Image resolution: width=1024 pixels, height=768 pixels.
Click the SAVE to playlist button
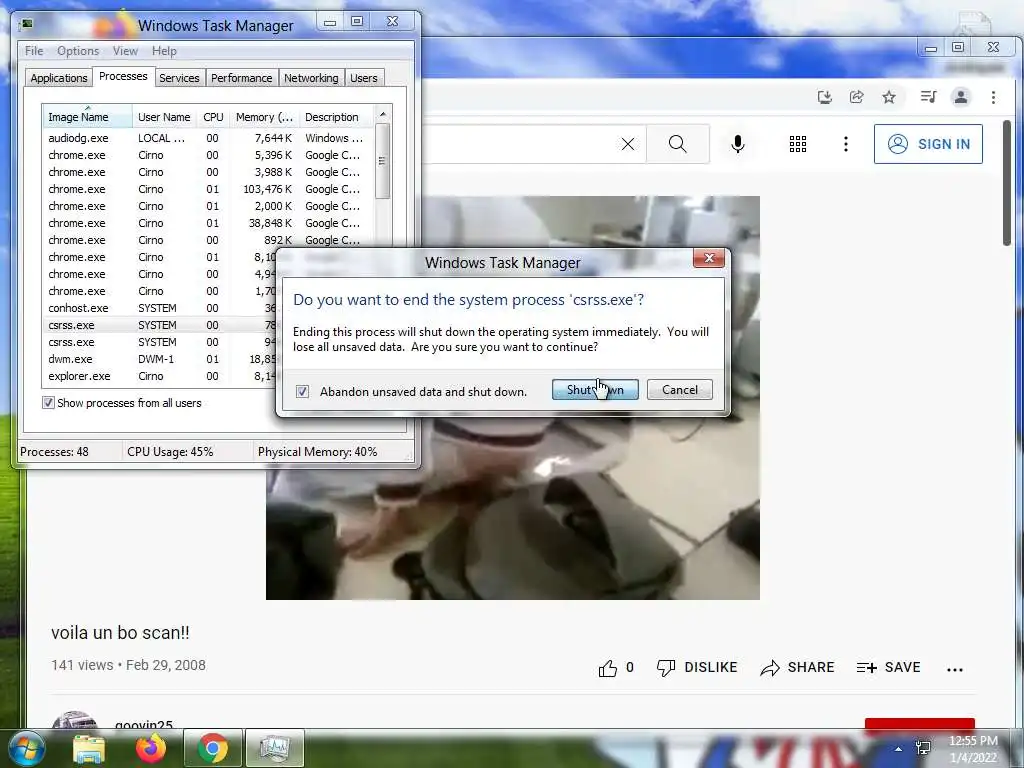coord(888,667)
